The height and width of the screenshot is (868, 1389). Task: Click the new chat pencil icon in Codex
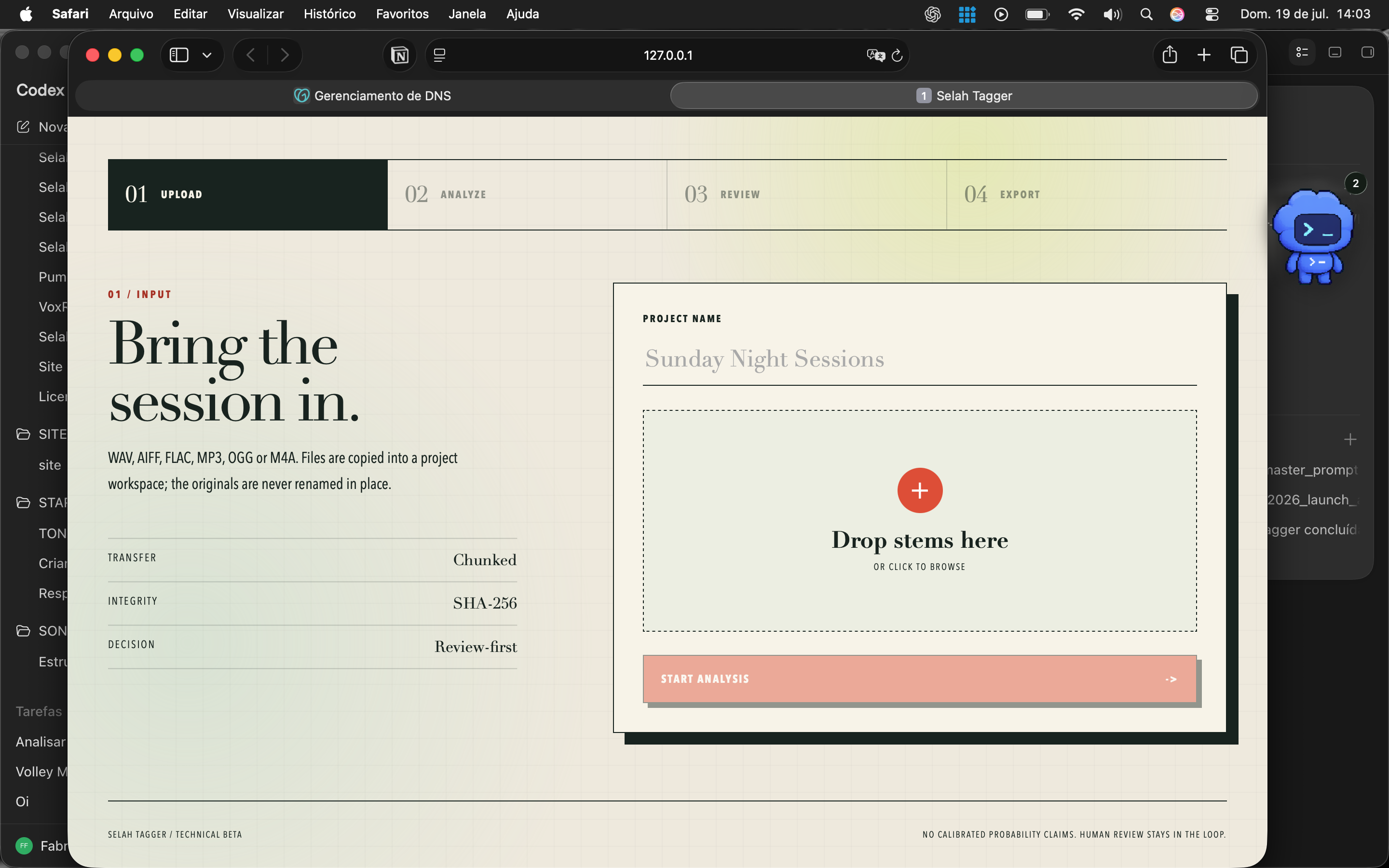(23, 126)
